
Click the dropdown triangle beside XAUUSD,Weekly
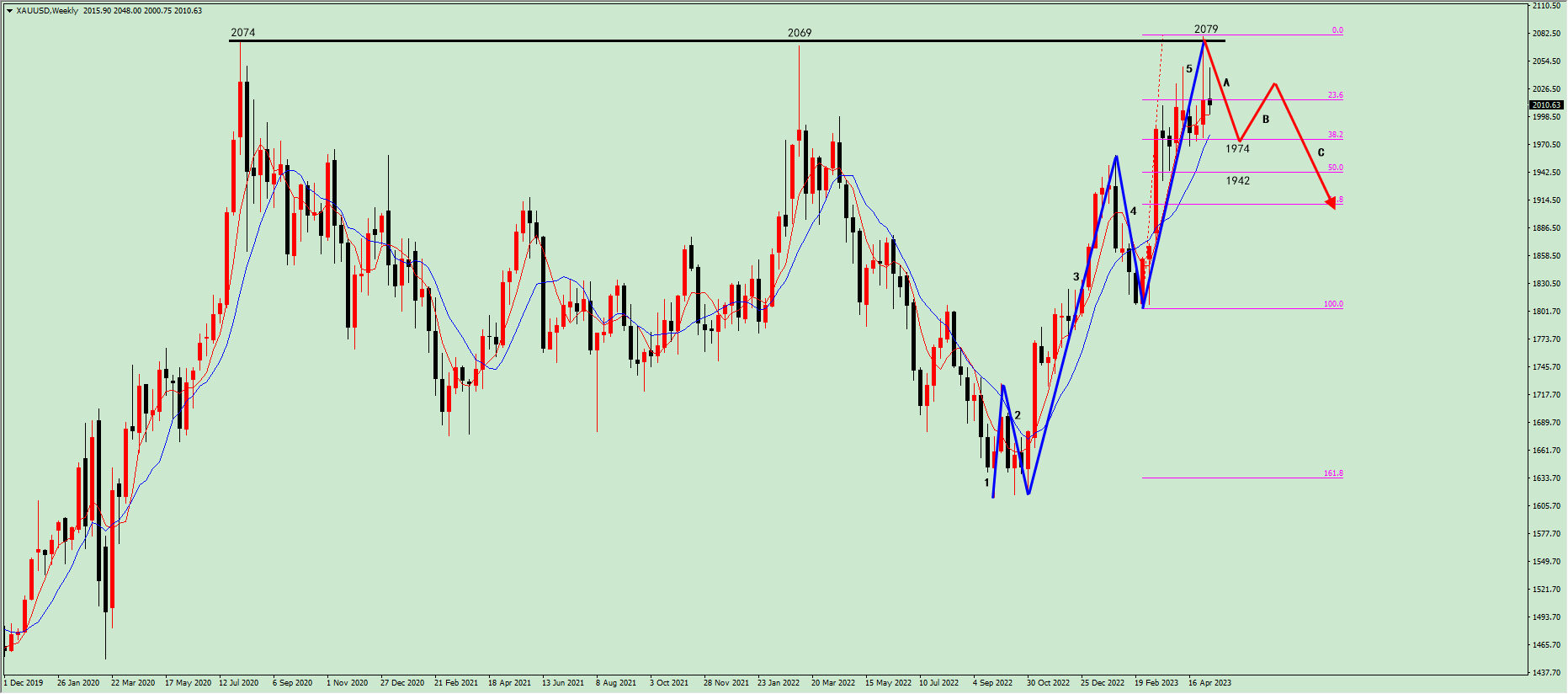9,11
